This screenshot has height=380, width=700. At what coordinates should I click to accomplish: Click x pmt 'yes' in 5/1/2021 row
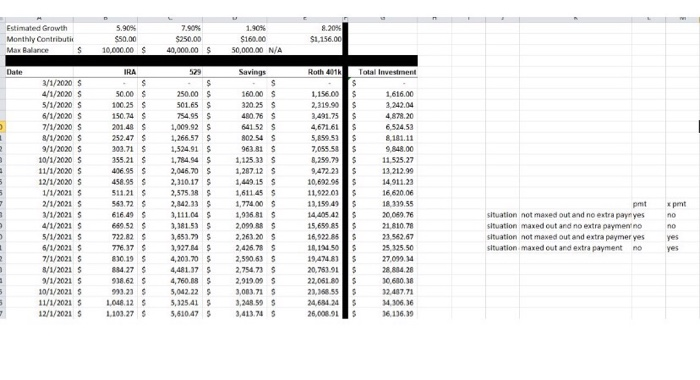[x=682, y=237]
